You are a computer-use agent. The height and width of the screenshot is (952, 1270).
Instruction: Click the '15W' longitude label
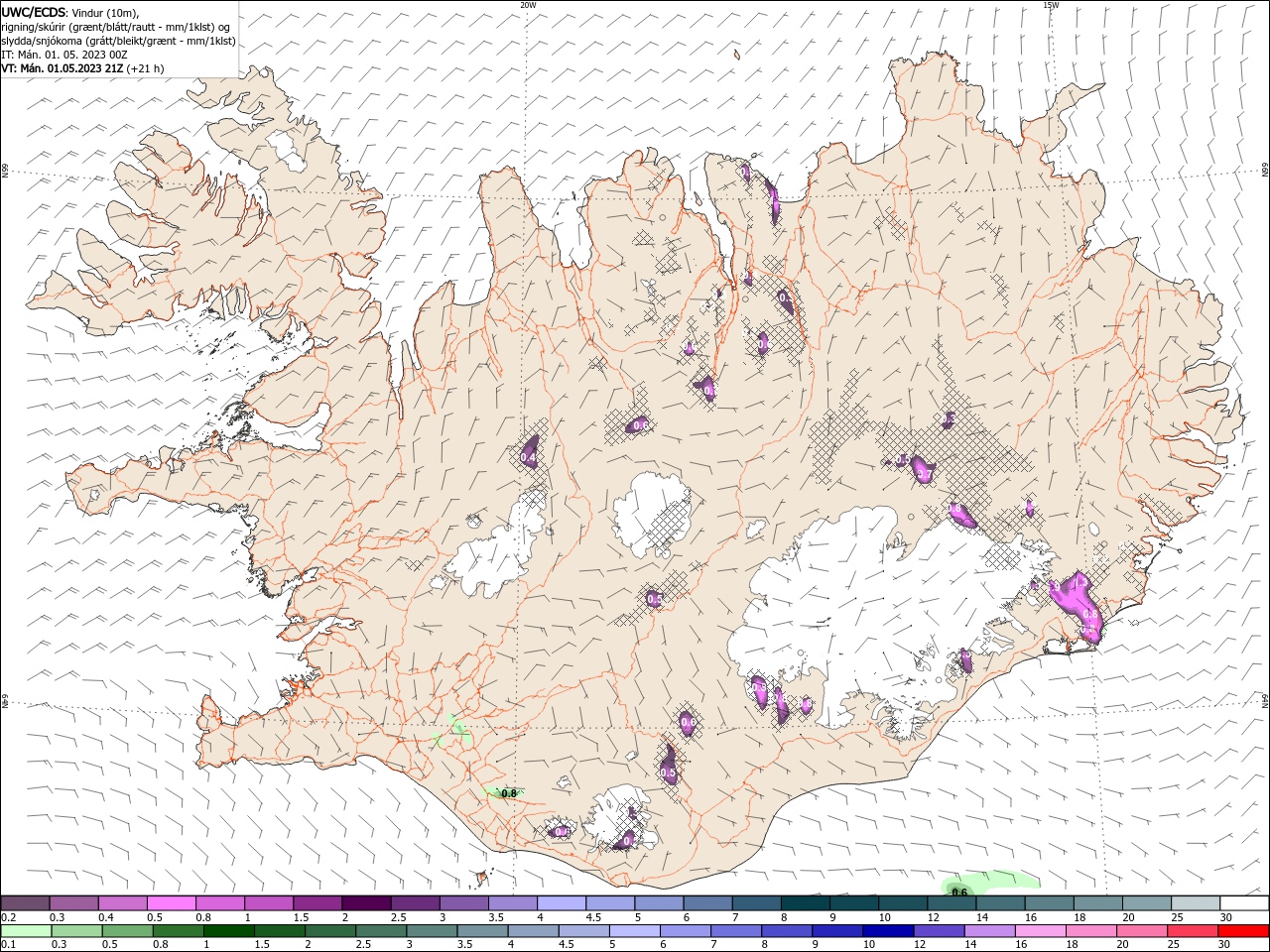(x=1051, y=5)
